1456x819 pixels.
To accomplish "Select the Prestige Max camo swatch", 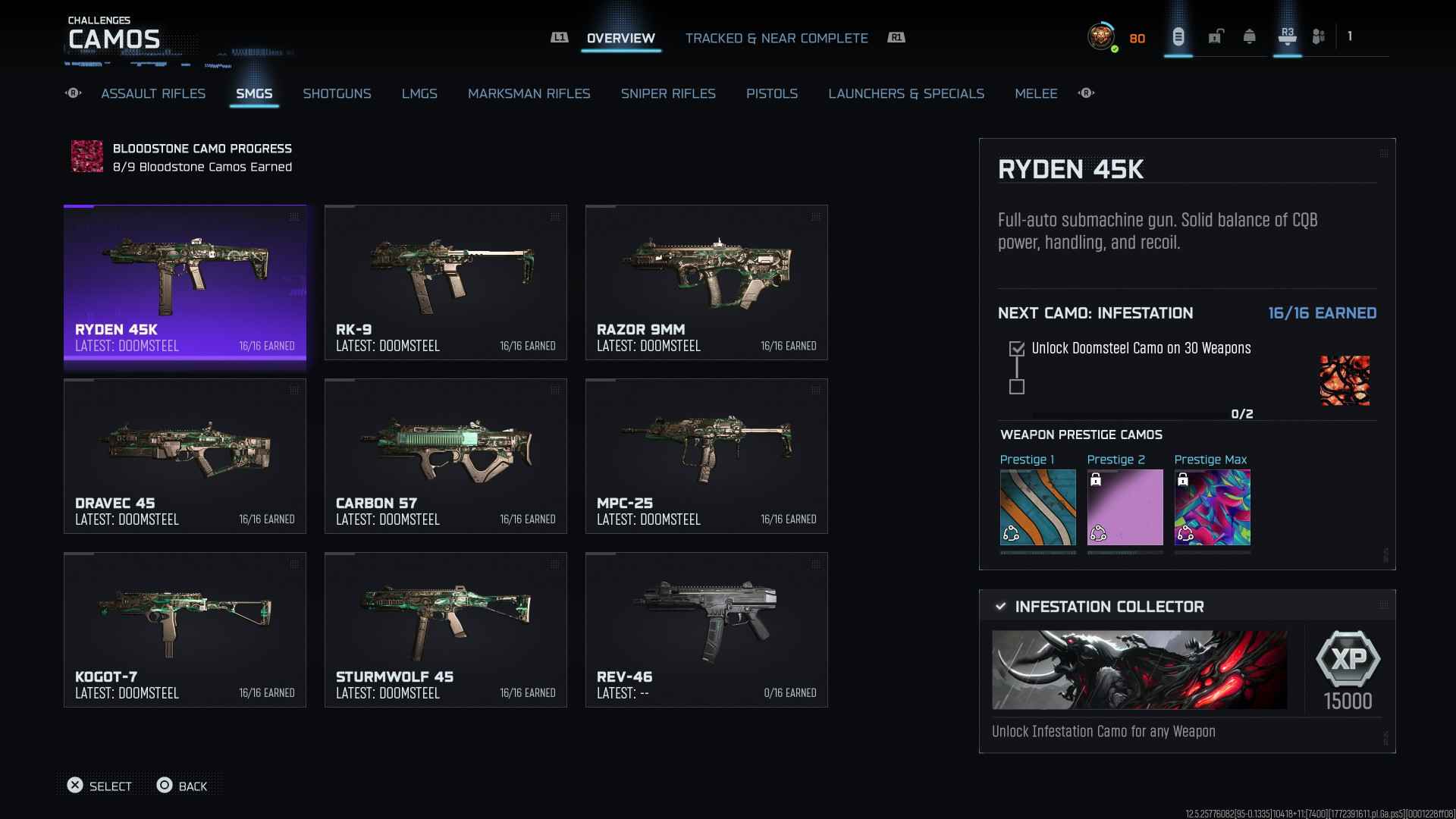I will click(1212, 507).
